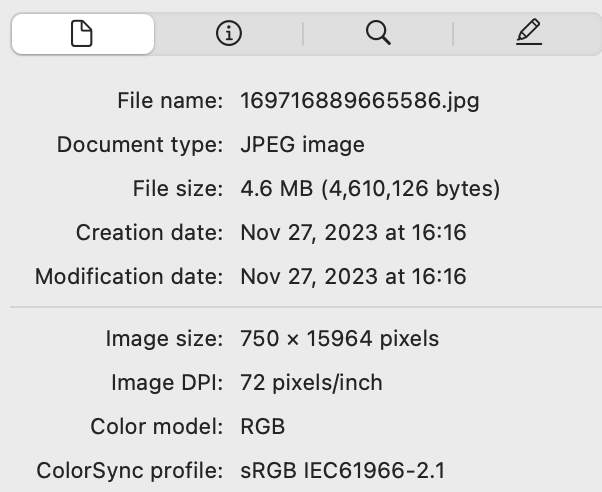Viewport: 602px width, 492px height.
Task: Select the Annotations pencil tab
Action: (528, 34)
